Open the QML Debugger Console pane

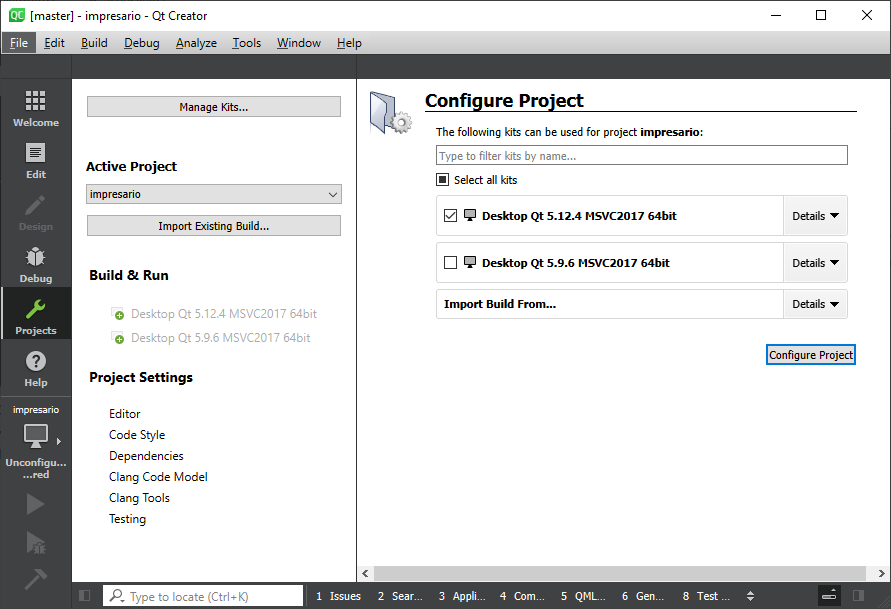click(x=583, y=596)
